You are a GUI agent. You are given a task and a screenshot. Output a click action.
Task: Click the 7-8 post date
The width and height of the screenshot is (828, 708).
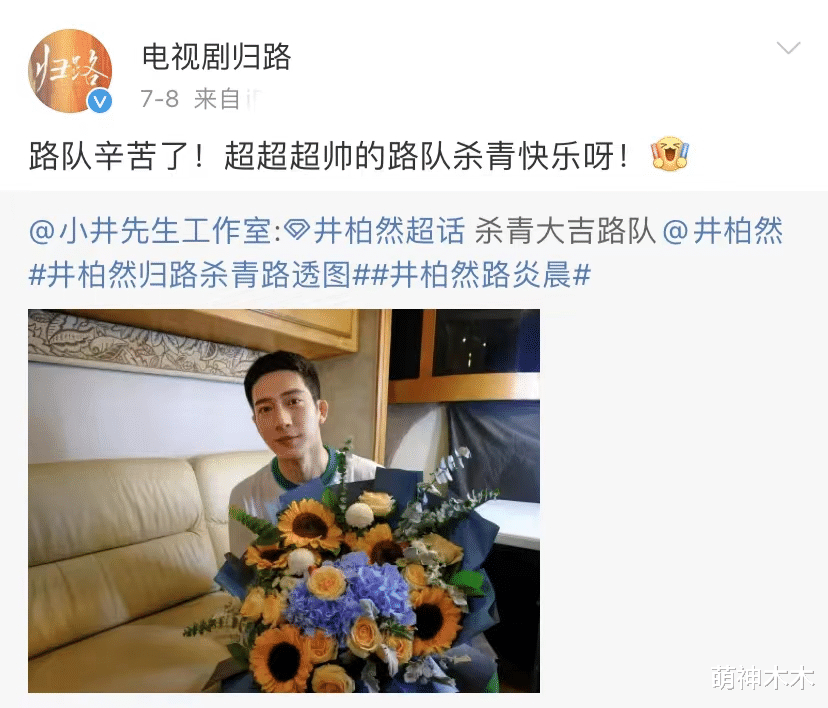pos(159,99)
